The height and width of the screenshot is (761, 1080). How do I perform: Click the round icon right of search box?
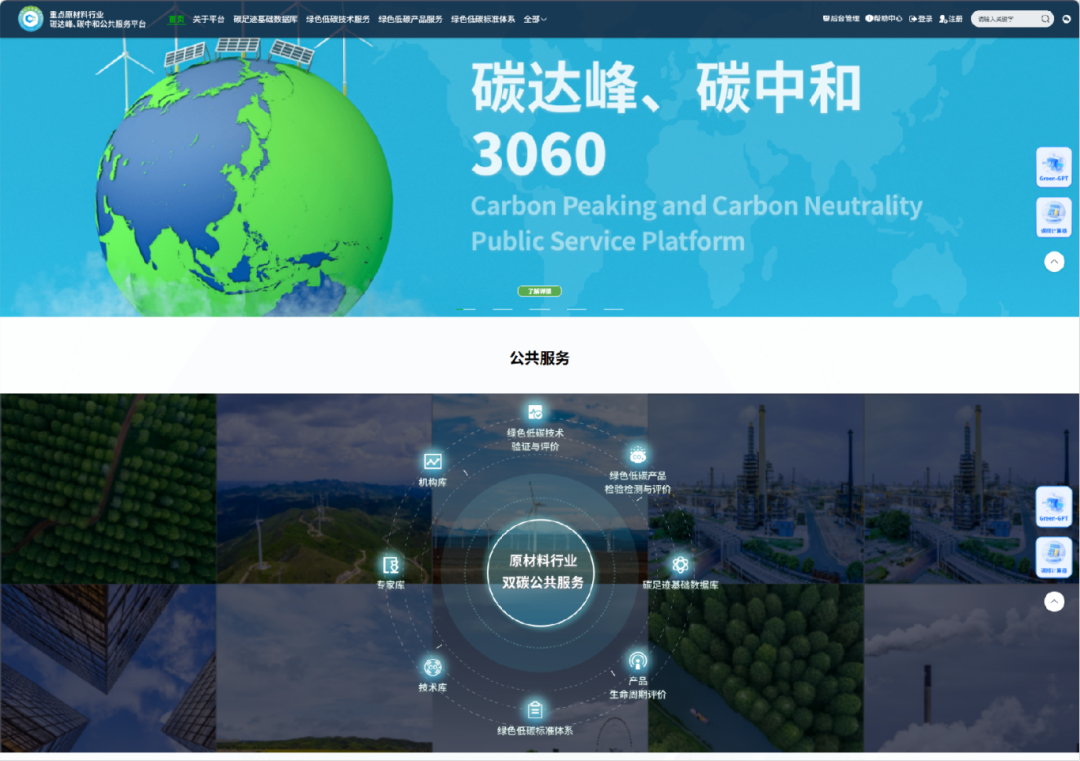tap(1066, 19)
